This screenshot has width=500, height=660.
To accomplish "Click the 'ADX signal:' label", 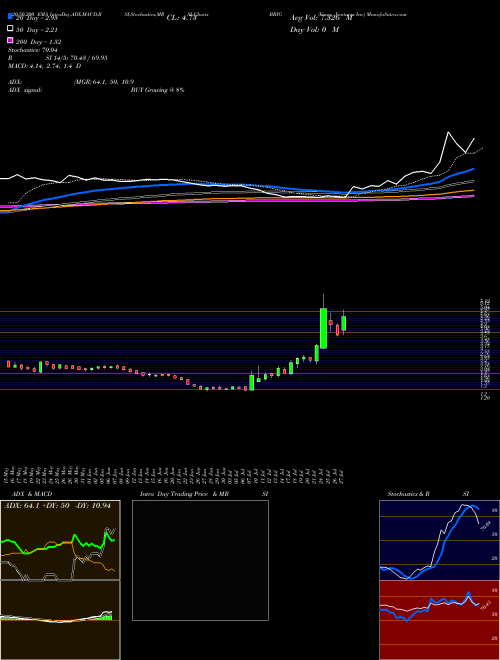I will (x=25, y=90).
